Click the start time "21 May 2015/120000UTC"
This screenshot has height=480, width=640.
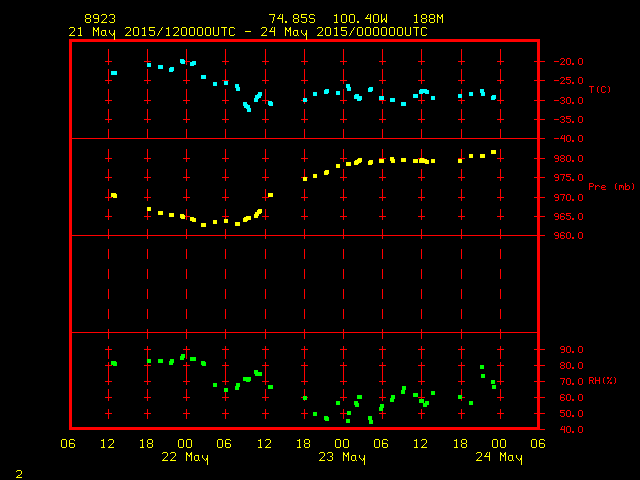152,32
